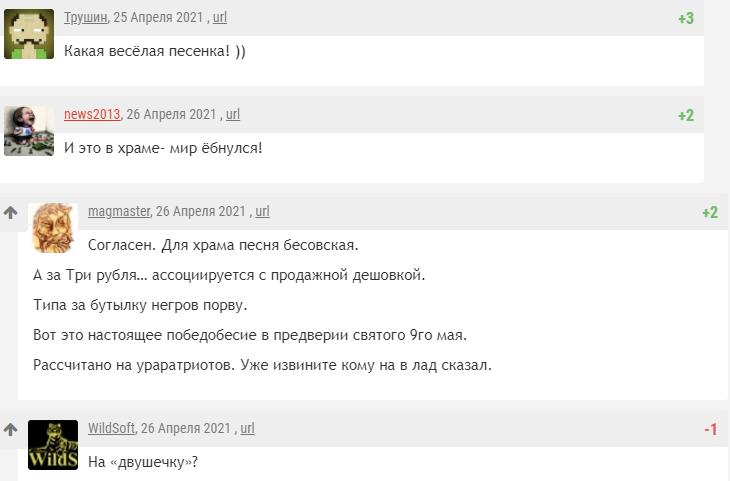Screen dimensions: 730x481
Task: Click the url permalink of news2013's comment
Action: coord(233,114)
